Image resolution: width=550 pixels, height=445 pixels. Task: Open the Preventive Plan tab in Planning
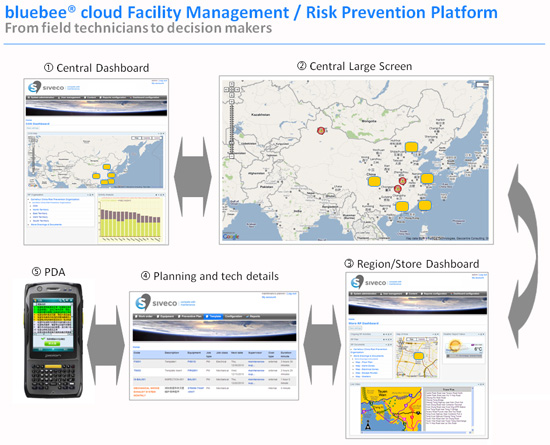point(190,316)
